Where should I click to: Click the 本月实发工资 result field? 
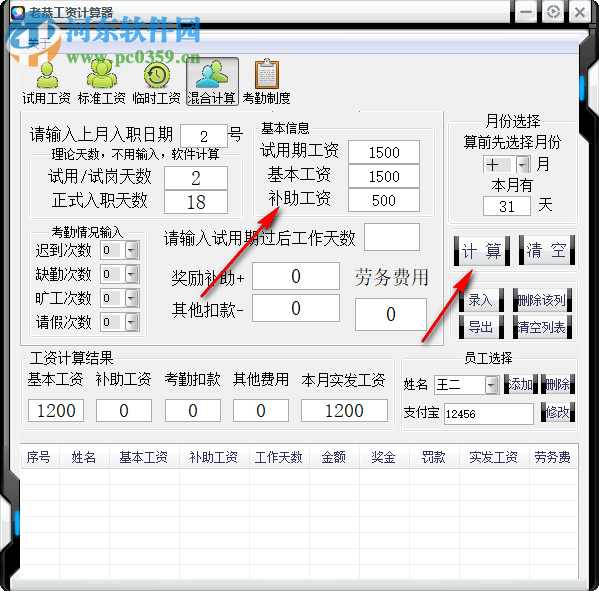(x=344, y=411)
